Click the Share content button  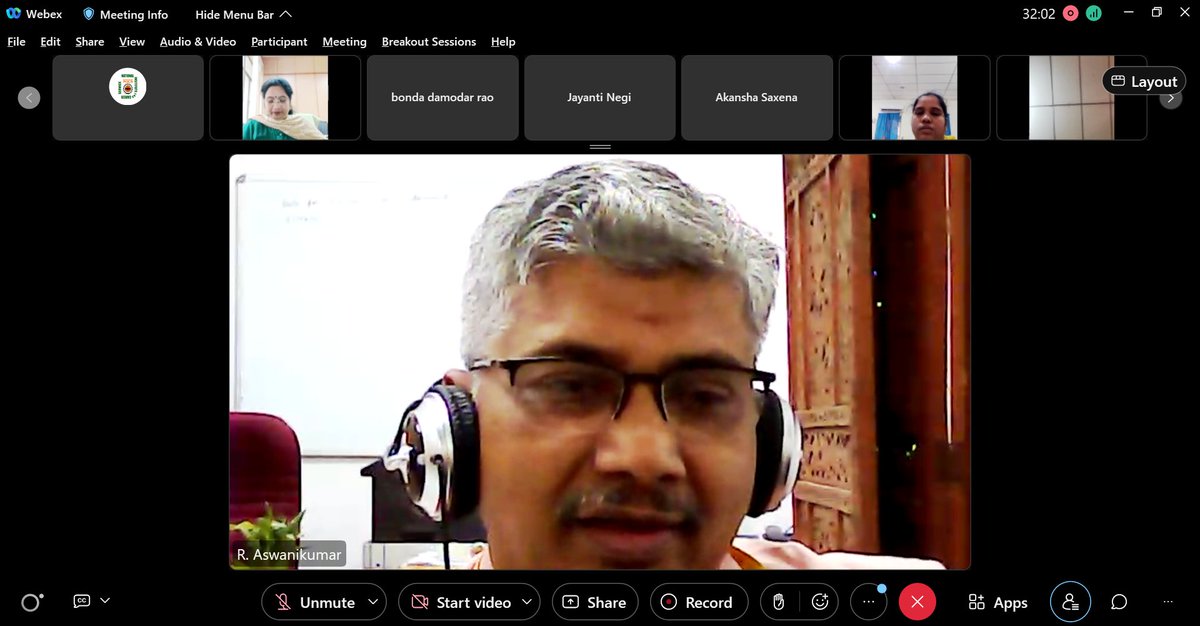pos(595,602)
